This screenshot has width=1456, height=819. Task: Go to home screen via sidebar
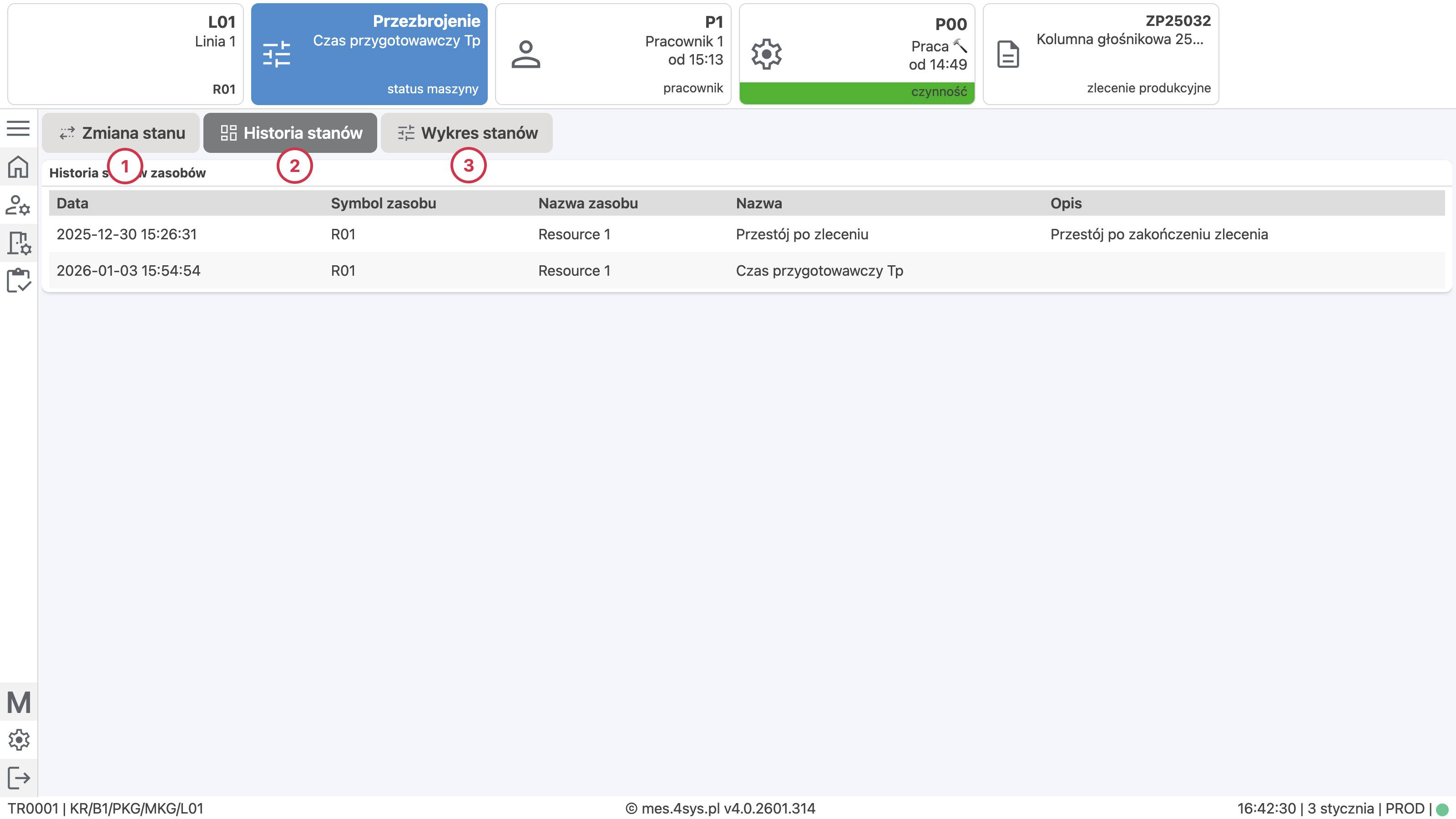(18, 167)
